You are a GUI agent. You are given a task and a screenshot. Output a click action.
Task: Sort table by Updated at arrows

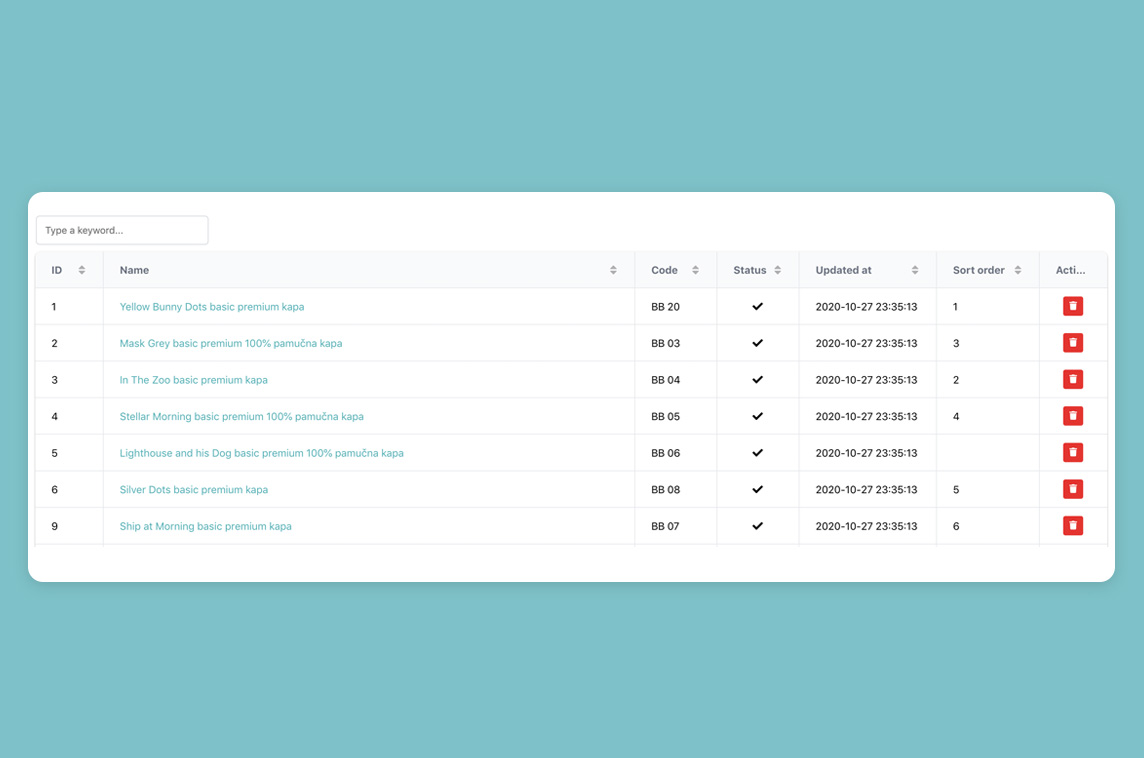click(x=915, y=270)
